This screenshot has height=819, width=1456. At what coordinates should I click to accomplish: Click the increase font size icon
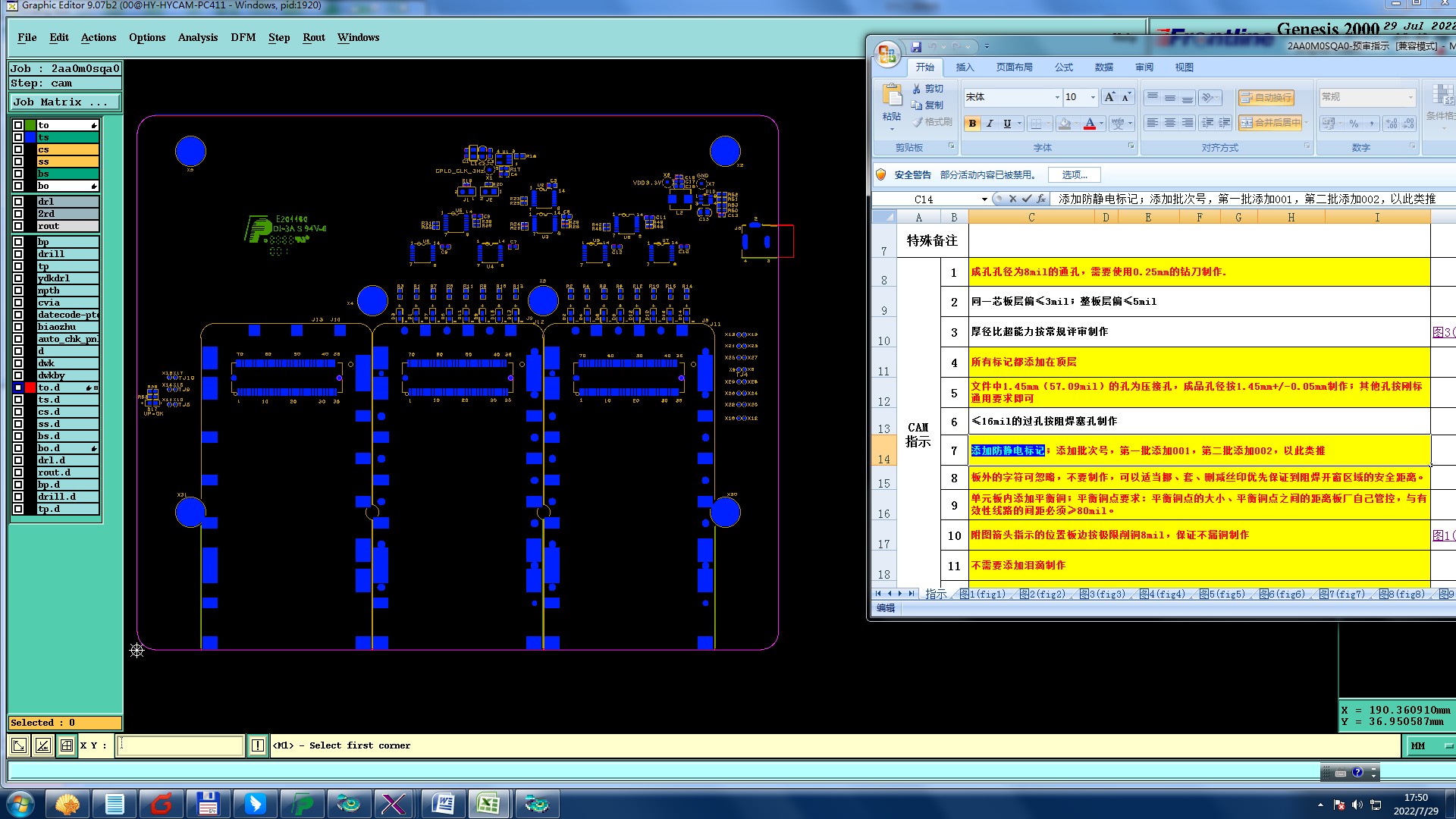[x=1109, y=97]
